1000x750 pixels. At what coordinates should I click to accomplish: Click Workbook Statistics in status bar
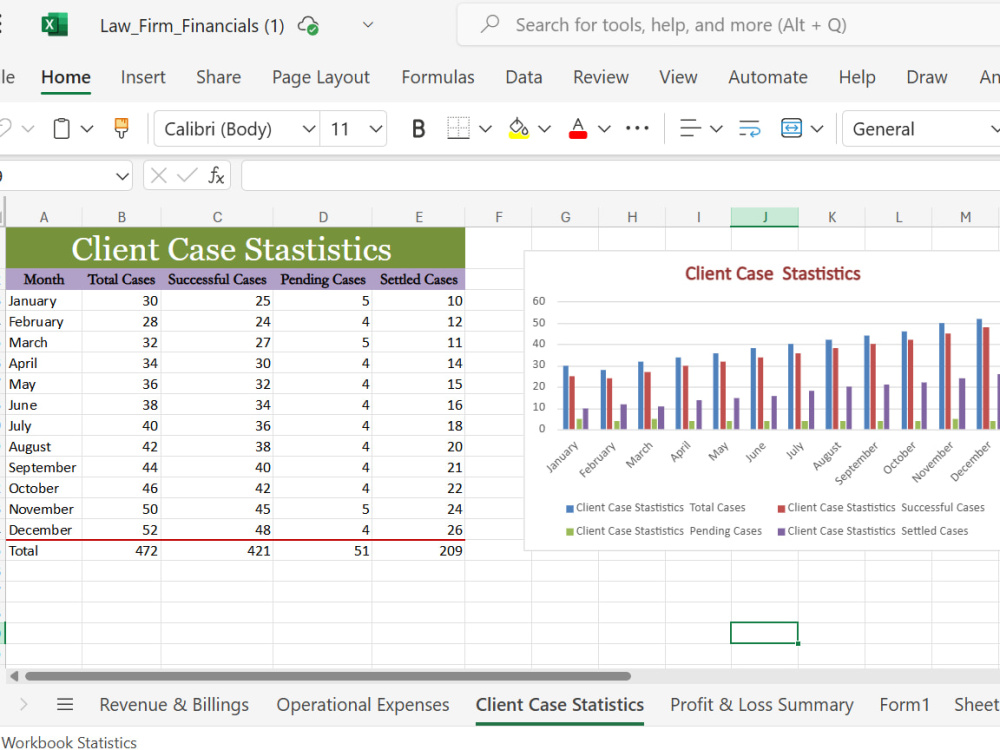(x=69, y=742)
